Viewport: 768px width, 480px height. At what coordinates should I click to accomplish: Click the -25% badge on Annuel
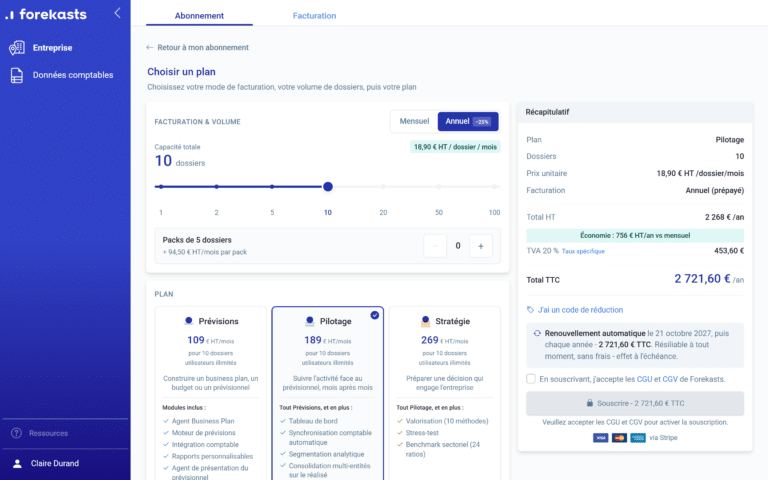482,122
